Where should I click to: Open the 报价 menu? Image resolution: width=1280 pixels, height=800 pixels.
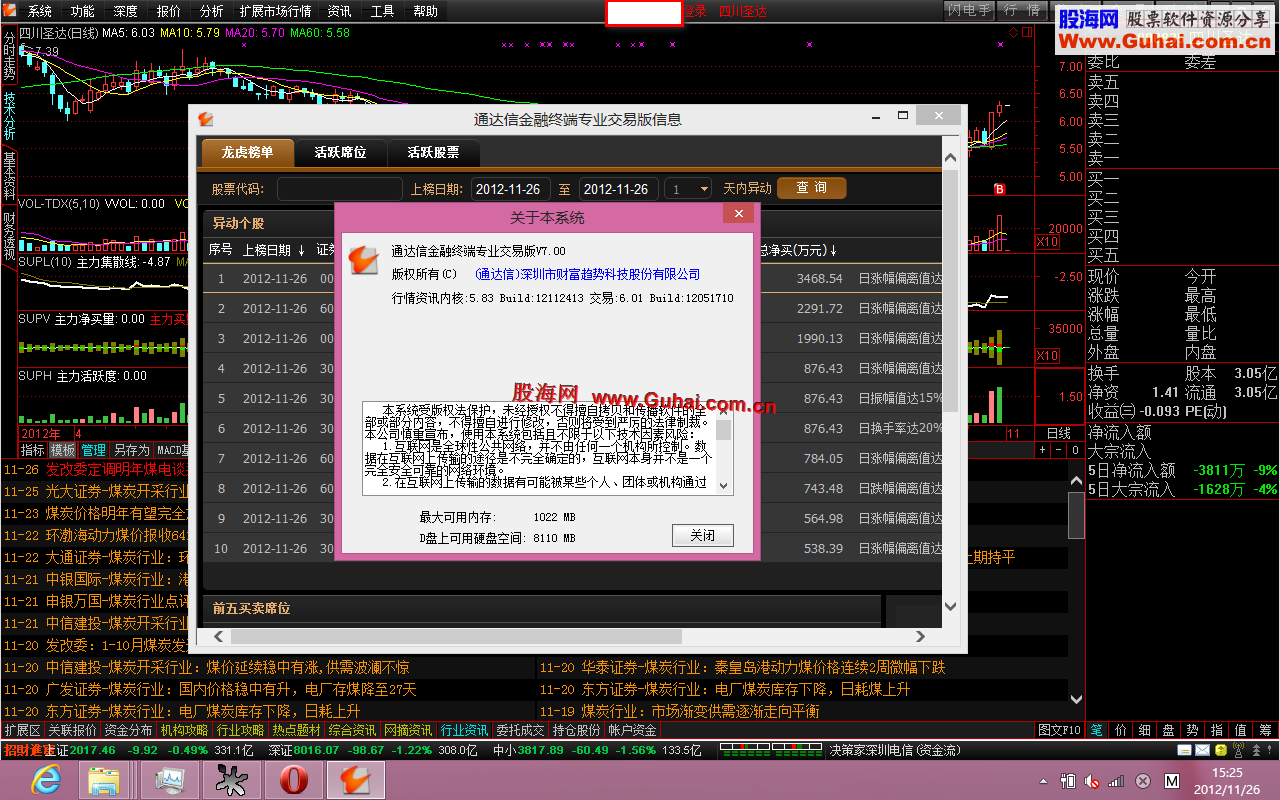click(x=169, y=11)
